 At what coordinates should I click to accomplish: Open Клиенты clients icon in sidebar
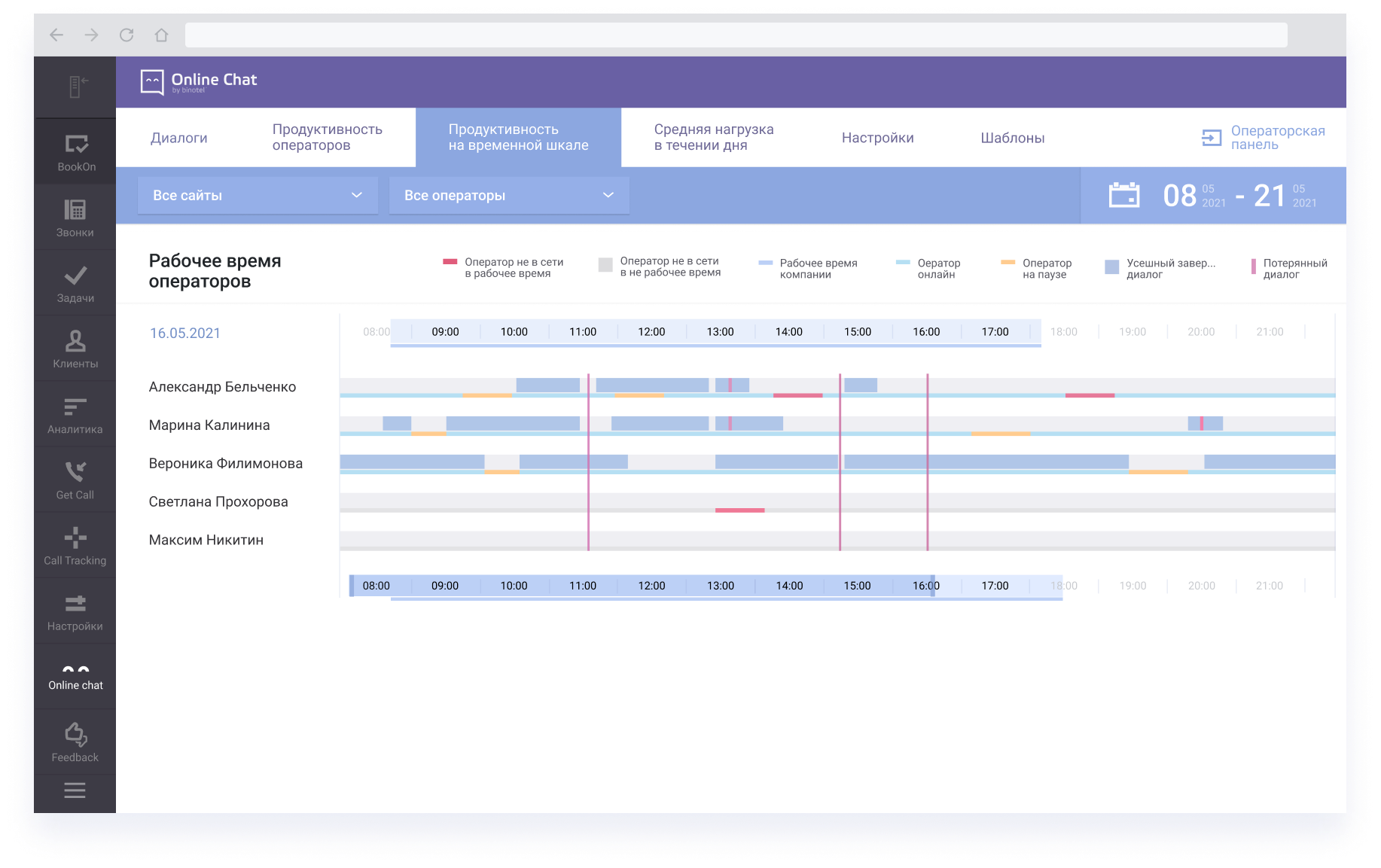75,342
